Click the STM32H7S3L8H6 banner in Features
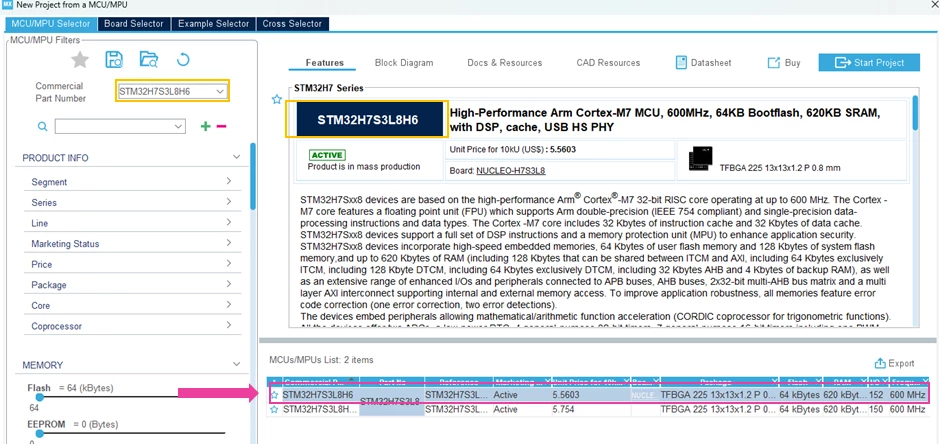The image size is (940, 444). (368, 119)
